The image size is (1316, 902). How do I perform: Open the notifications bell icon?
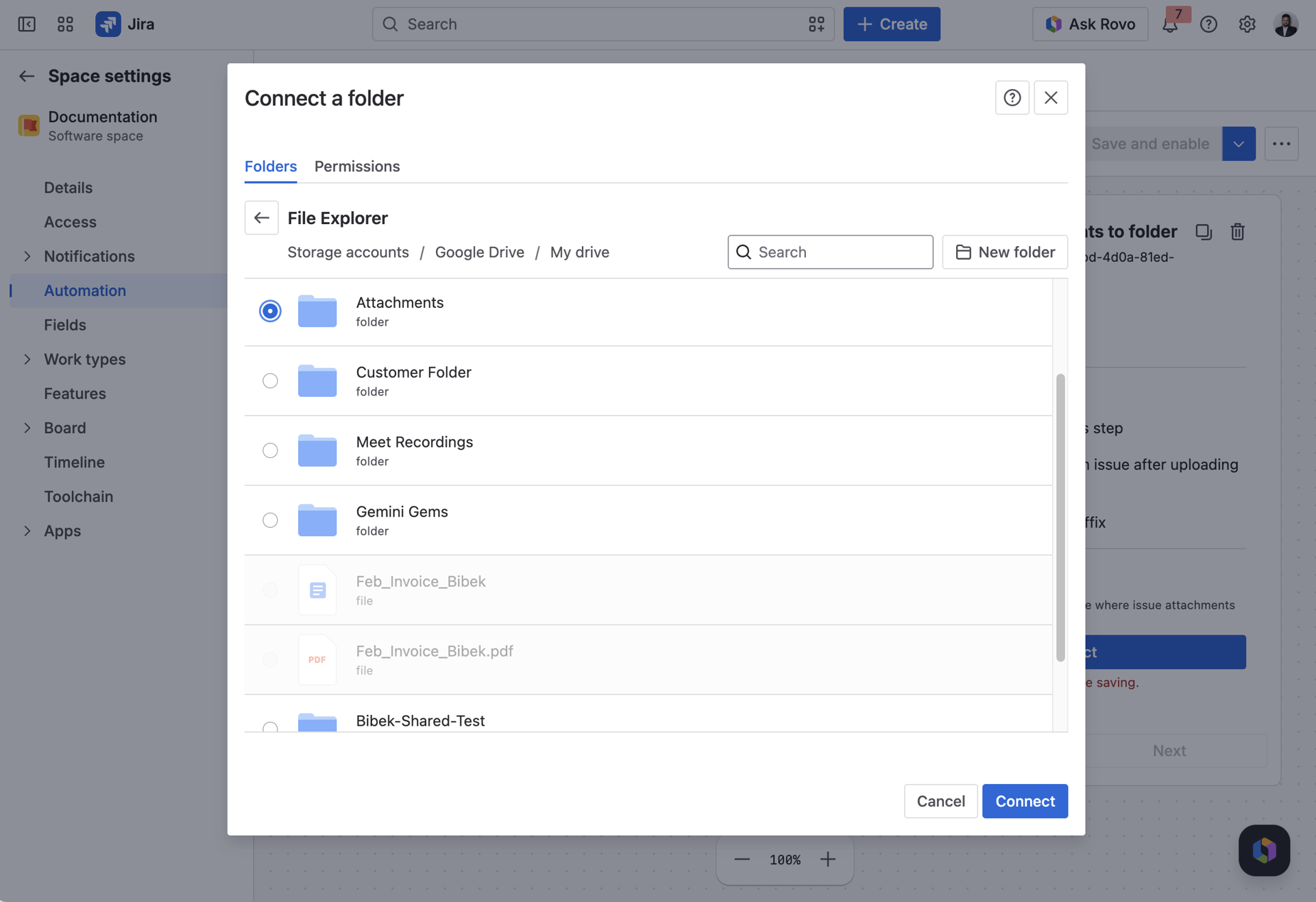pos(1170,24)
